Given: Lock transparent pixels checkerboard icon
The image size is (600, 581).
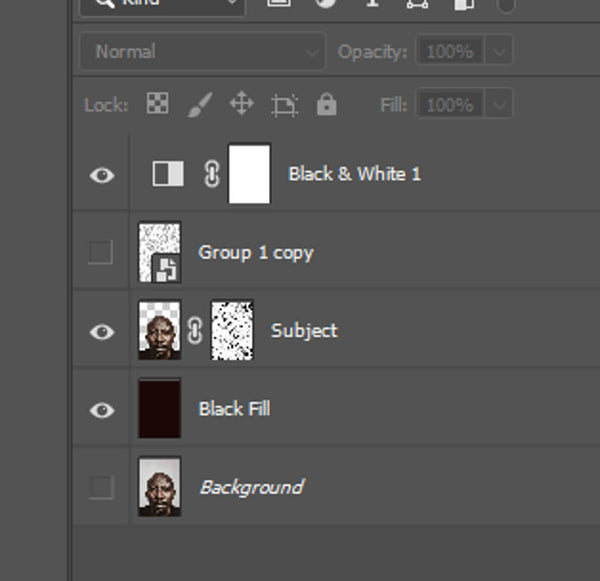Looking at the screenshot, I should [x=157, y=103].
